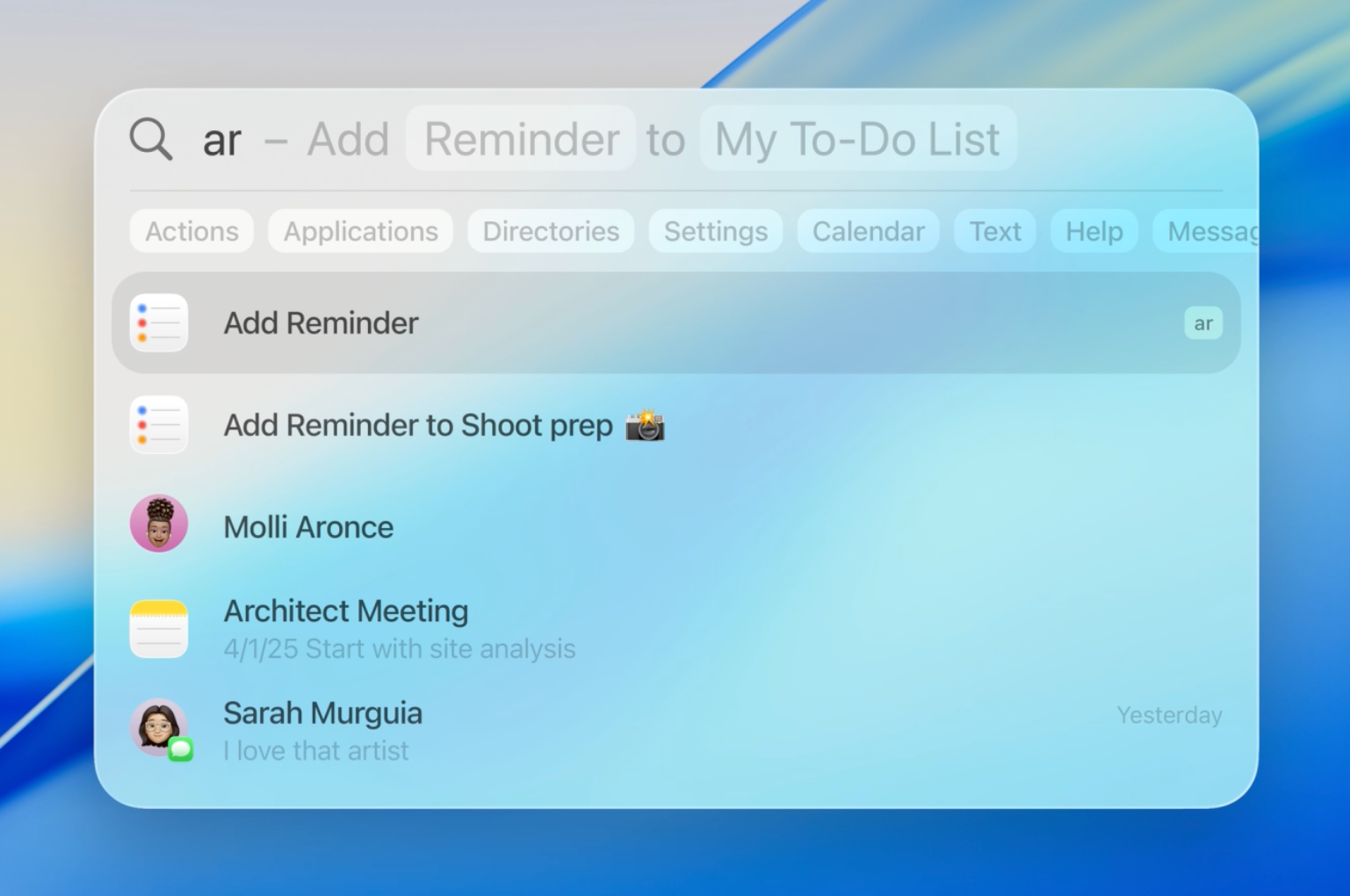Click the Notes icon for Architect Meeting
This screenshot has width=1350, height=896.
pos(159,629)
